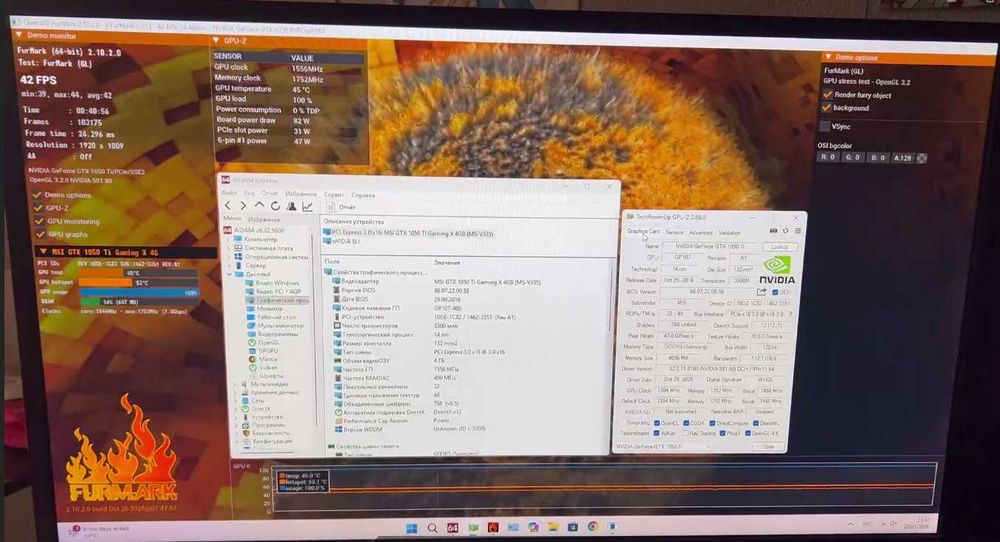The height and width of the screenshot is (542, 1000).
Task: Click the A:128 alpha value field
Action: point(902,157)
